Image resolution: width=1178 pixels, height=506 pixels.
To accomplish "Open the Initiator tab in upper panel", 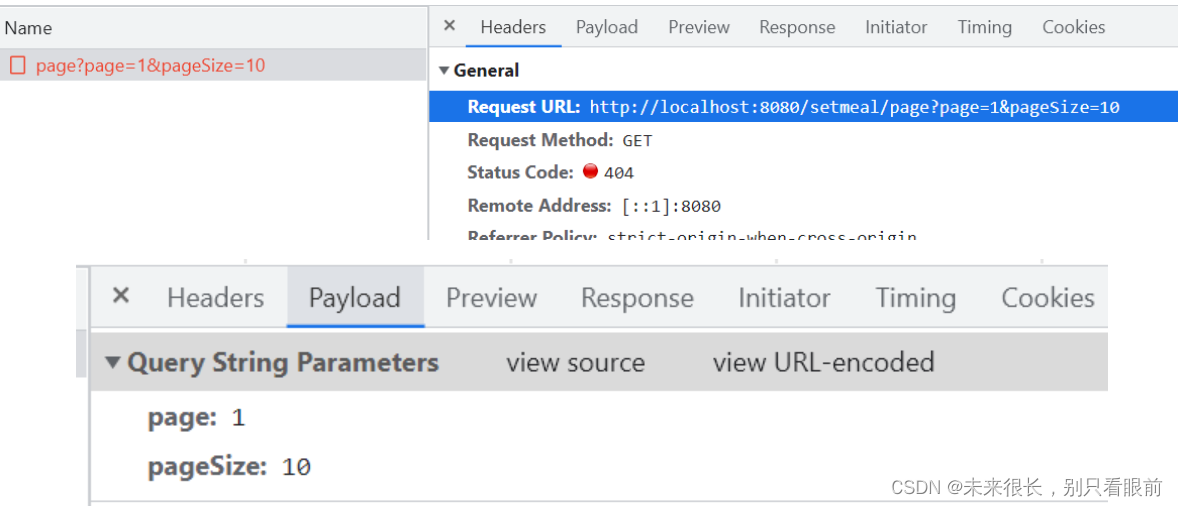I will pos(896,27).
